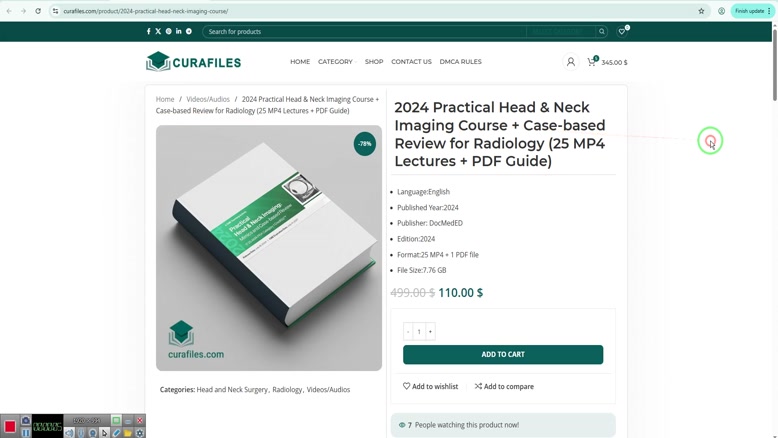The height and width of the screenshot is (438, 778).
Task: Open the shopping cart showing 345.00 $
Action: (x=607, y=62)
